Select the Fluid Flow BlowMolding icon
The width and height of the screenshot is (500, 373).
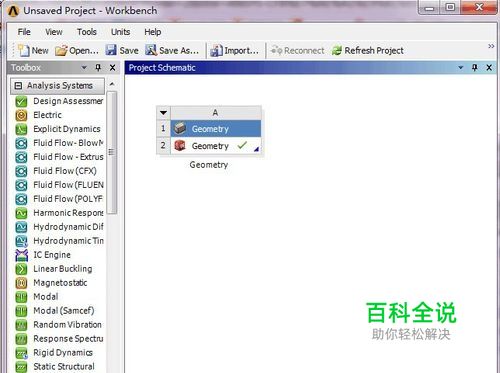tap(21, 143)
